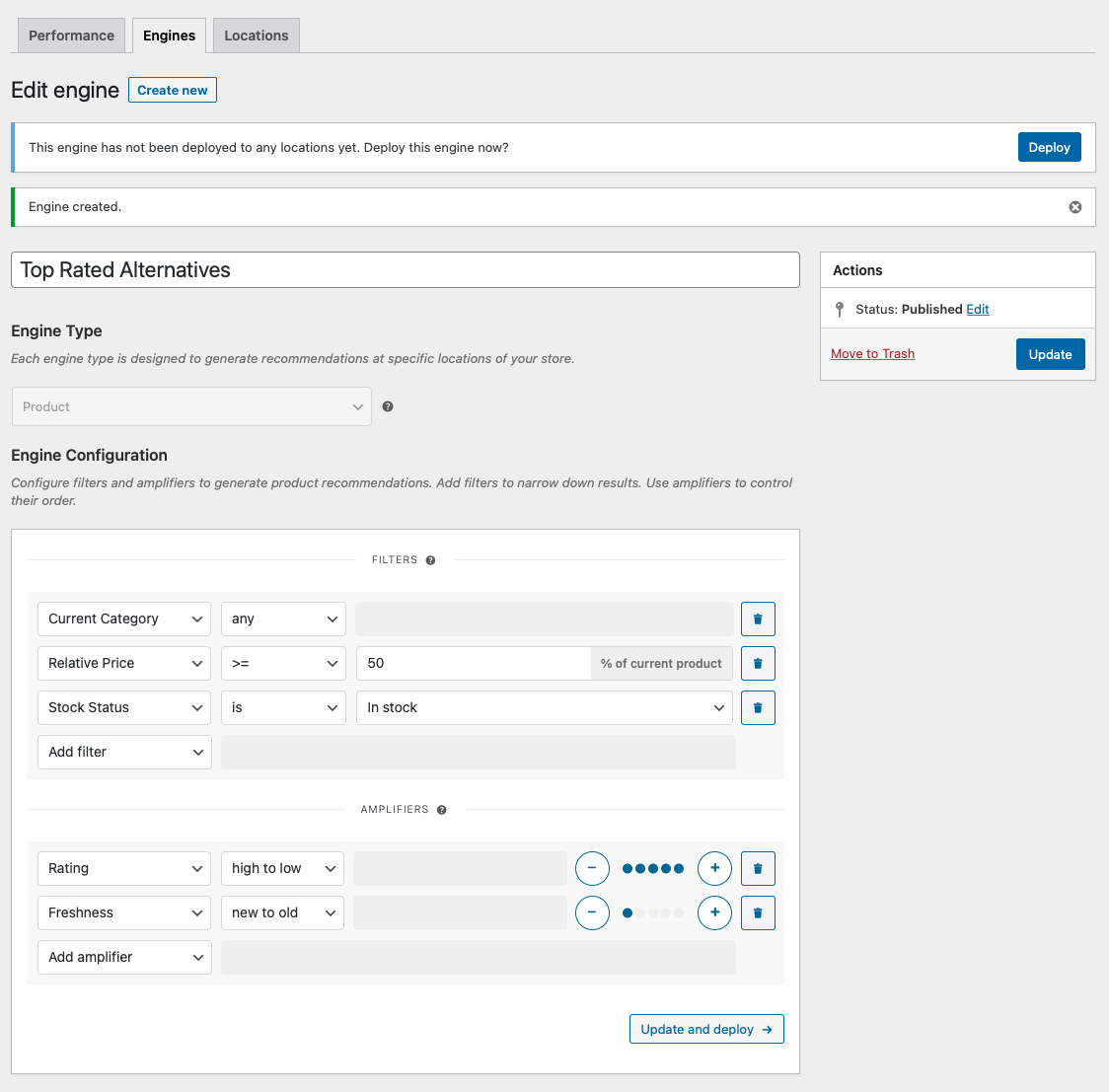The width and height of the screenshot is (1109, 1092).
Task: Remove the Freshness amplifier
Action: [758, 912]
